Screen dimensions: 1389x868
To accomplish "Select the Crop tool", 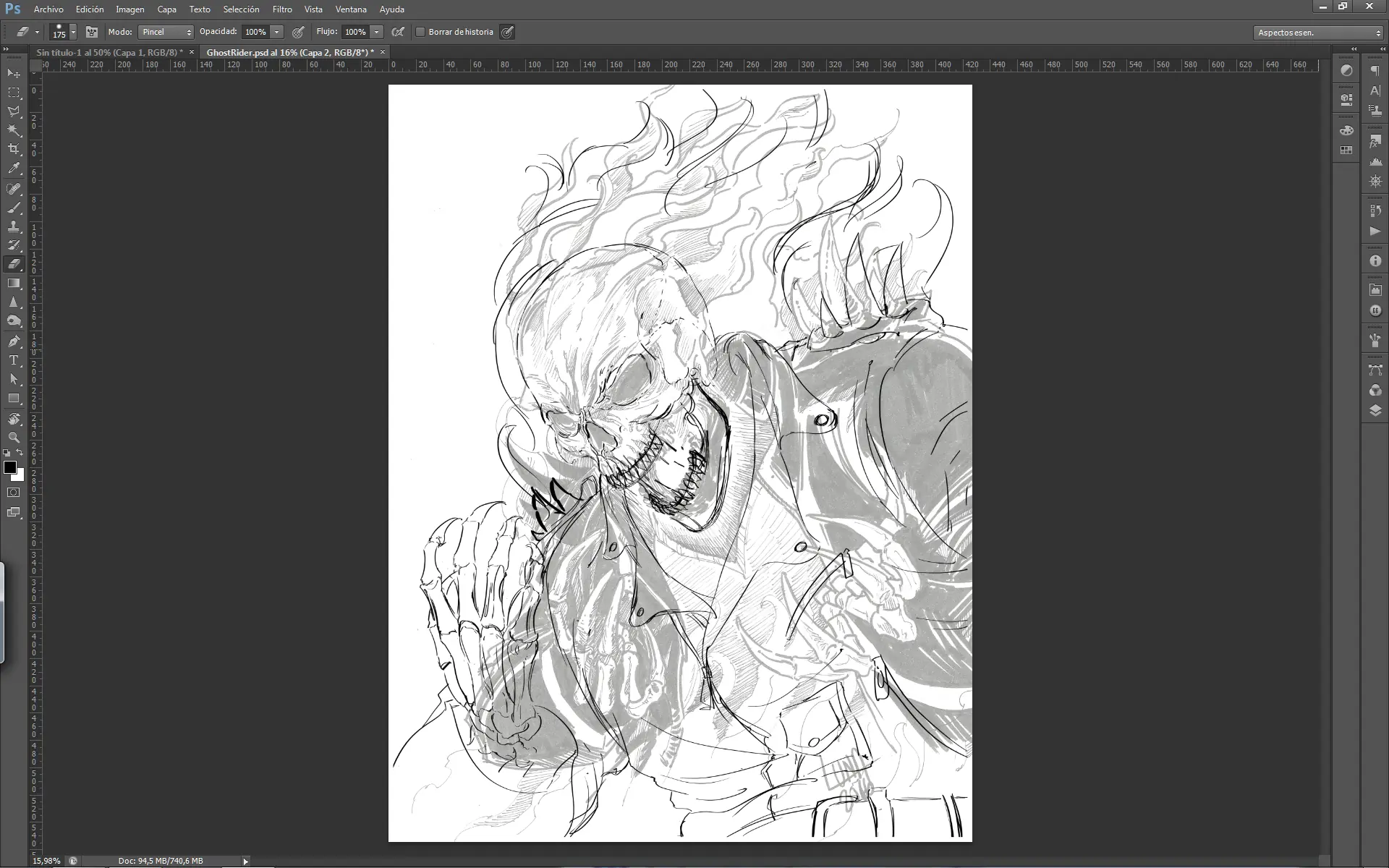I will (x=14, y=149).
